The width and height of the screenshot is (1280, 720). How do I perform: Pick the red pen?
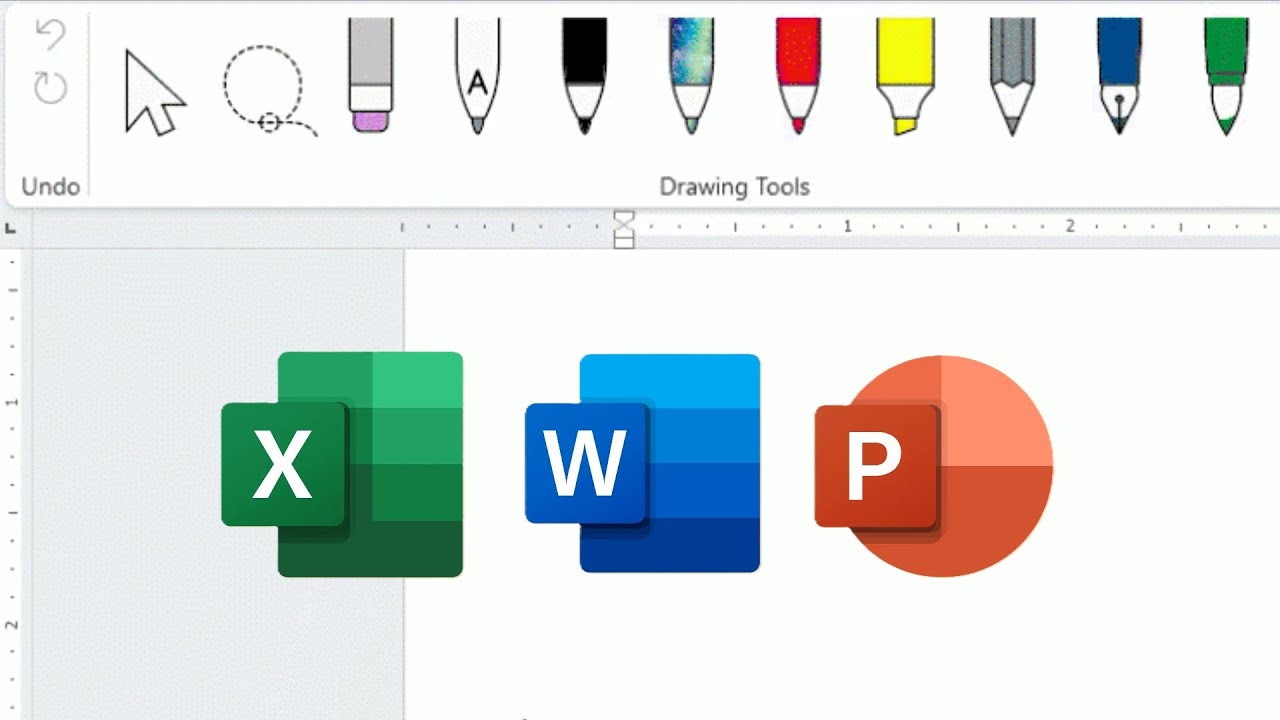(798, 75)
